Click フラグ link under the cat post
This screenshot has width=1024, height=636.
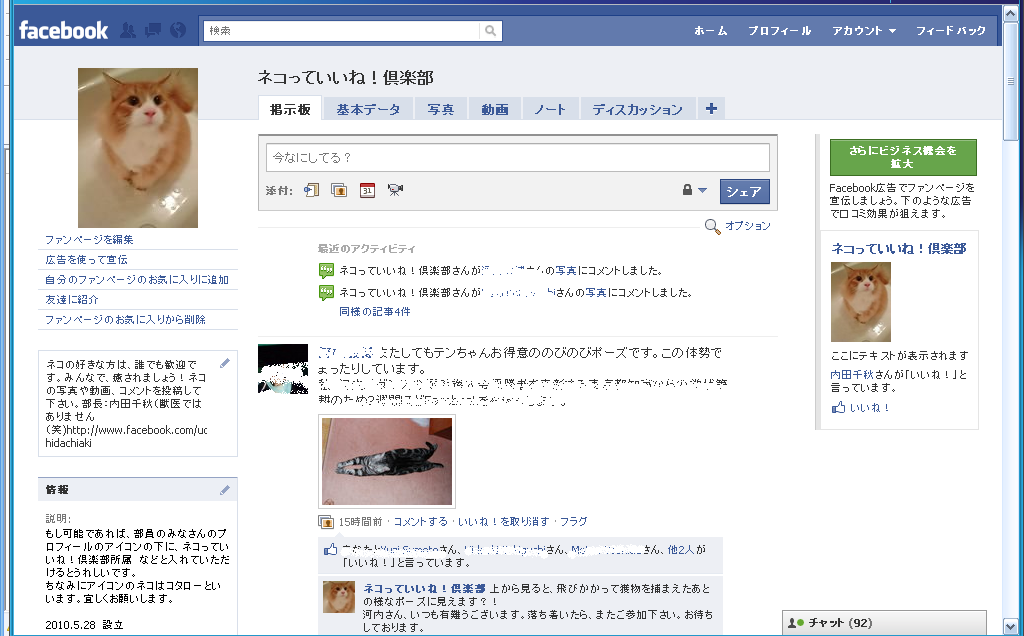coord(573,522)
